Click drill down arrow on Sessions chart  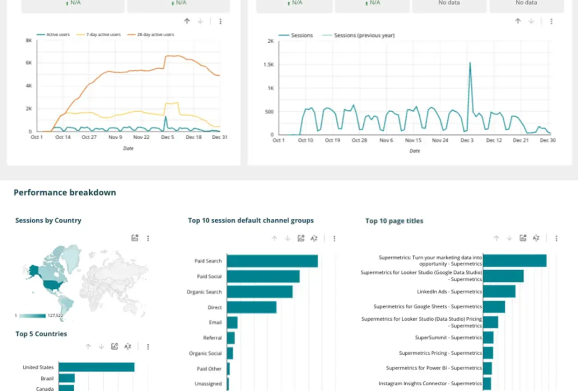tap(531, 21)
